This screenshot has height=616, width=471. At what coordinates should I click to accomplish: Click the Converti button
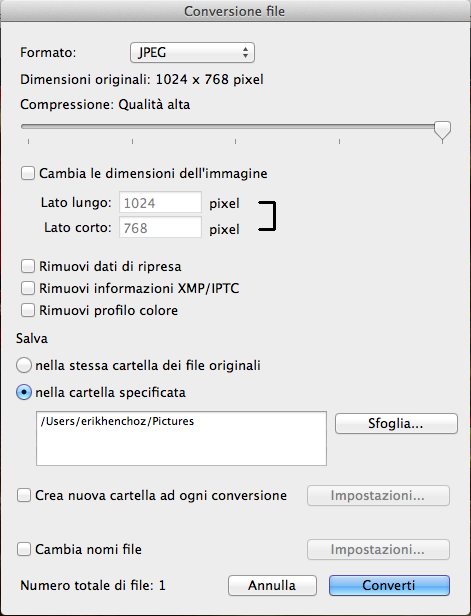click(x=389, y=585)
